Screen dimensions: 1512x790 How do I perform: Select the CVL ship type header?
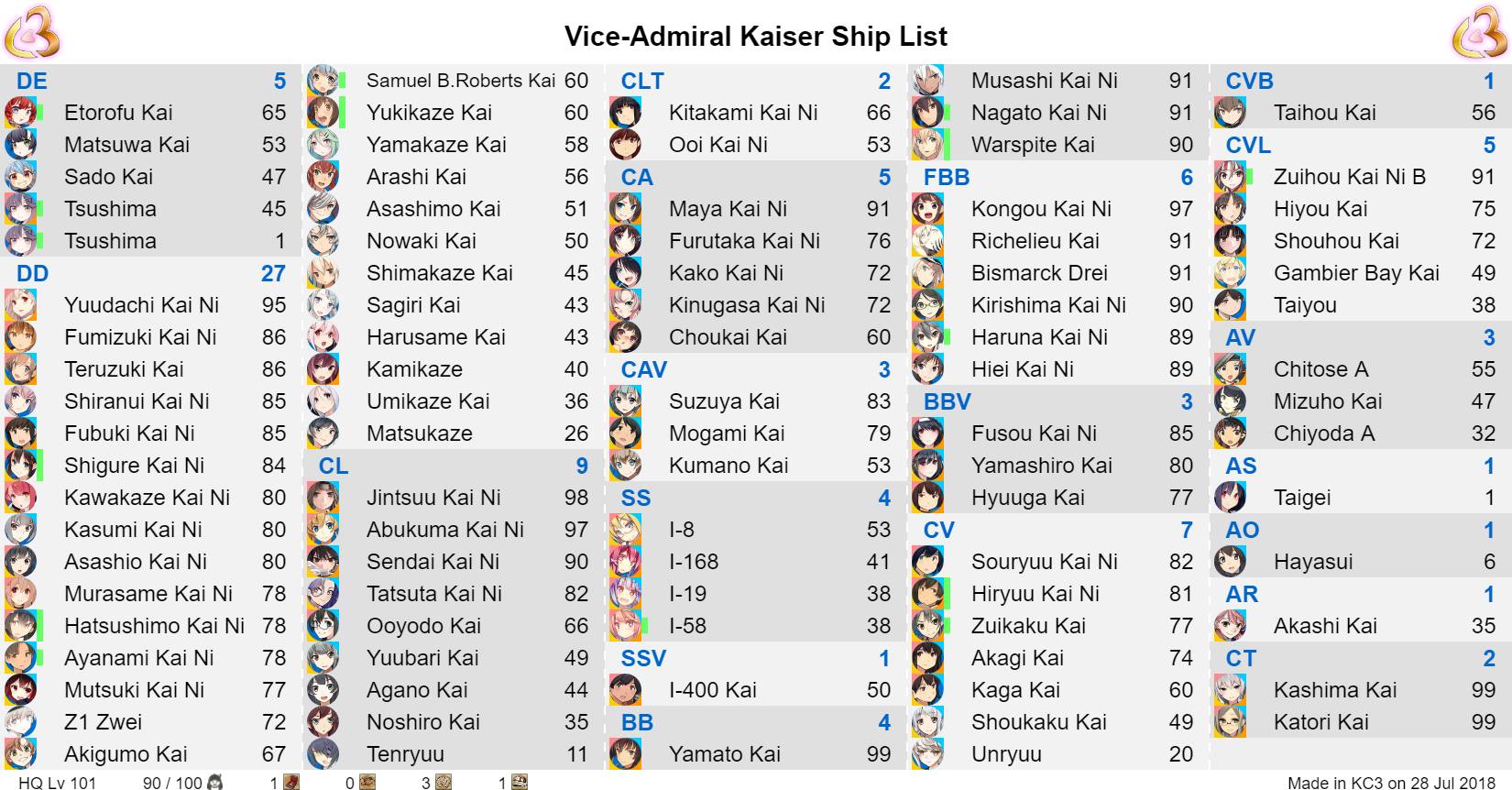tap(1361, 145)
